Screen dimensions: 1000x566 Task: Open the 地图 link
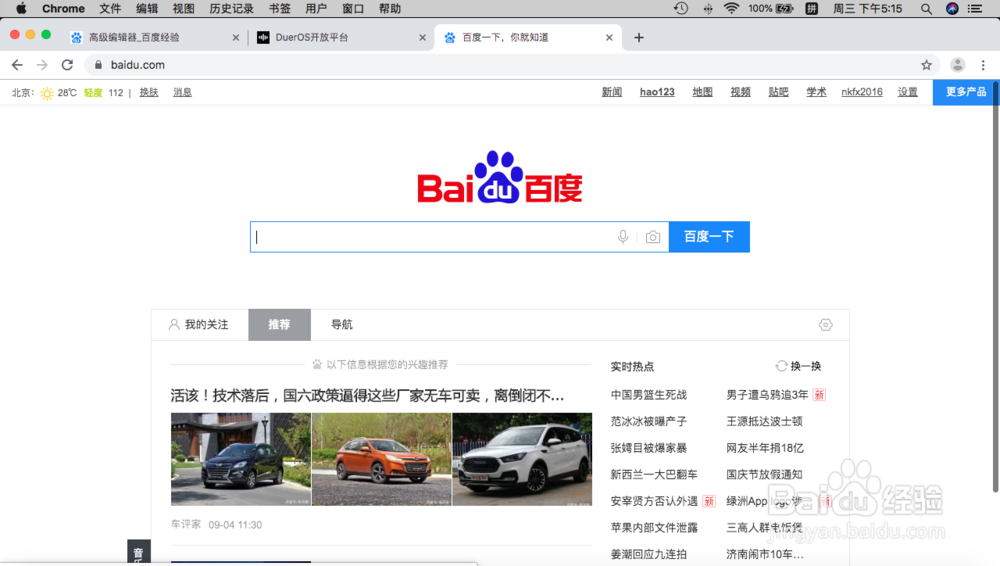pyautogui.click(x=702, y=92)
